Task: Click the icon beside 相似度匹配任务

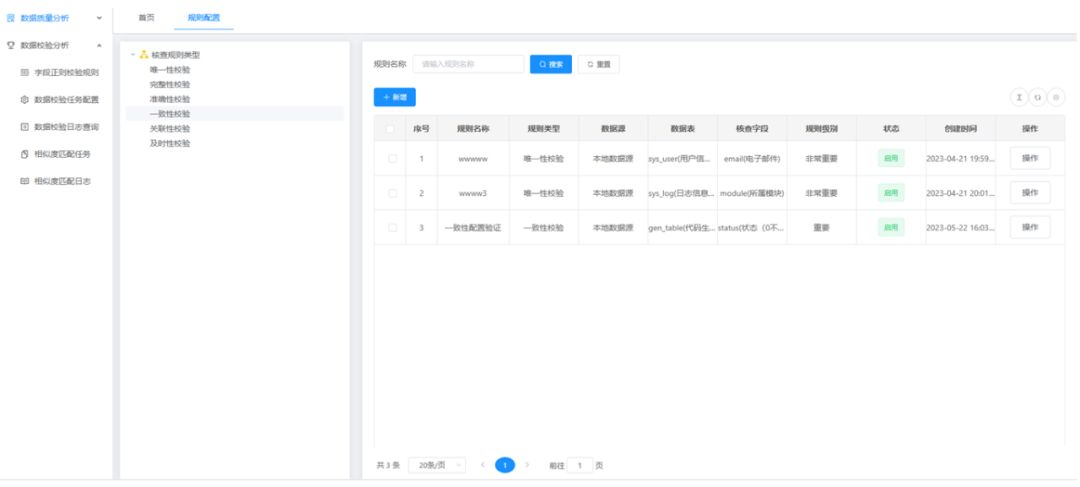Action: [25, 154]
